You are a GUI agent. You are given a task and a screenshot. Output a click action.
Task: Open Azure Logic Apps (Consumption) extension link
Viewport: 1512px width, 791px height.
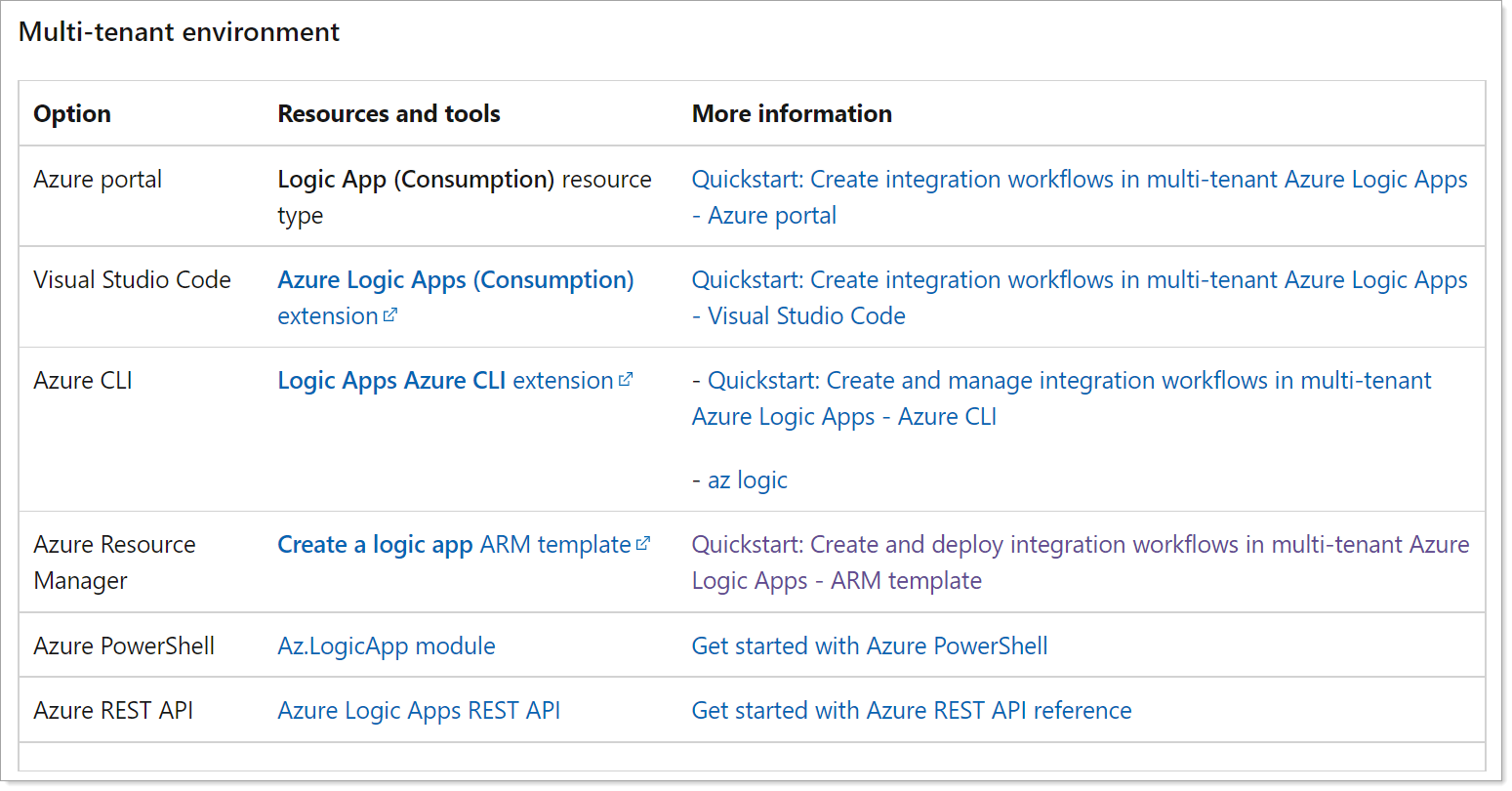pos(456,298)
